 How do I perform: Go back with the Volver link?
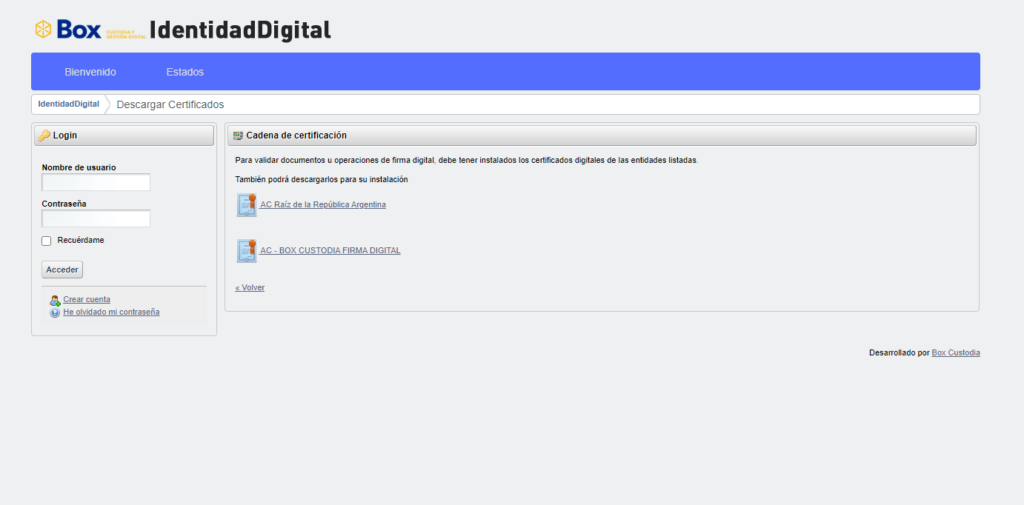point(250,287)
